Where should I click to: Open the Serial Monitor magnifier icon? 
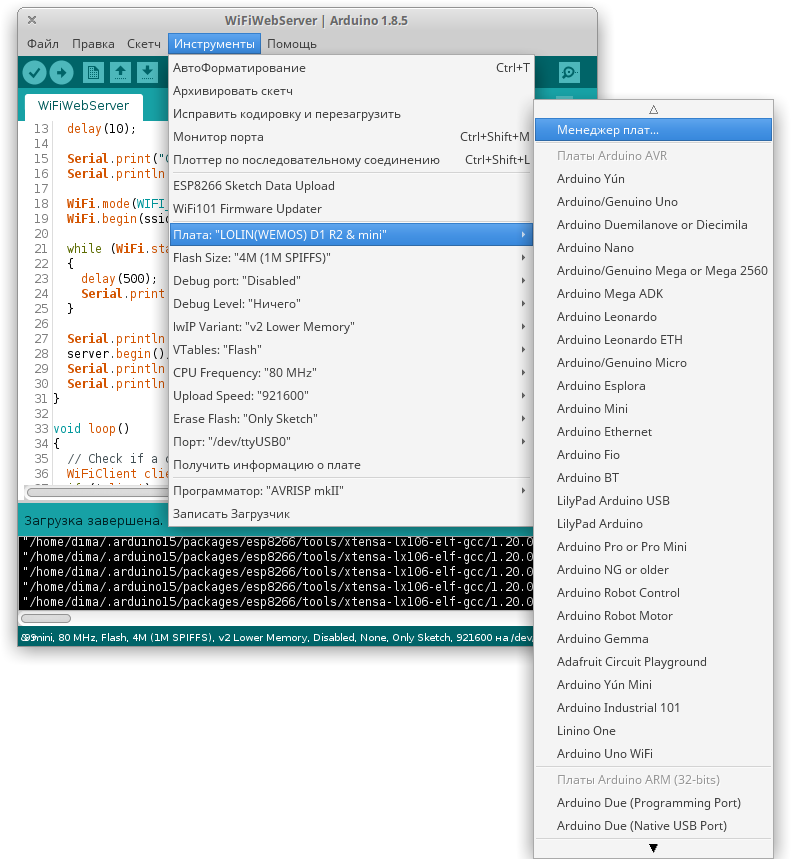tap(569, 72)
